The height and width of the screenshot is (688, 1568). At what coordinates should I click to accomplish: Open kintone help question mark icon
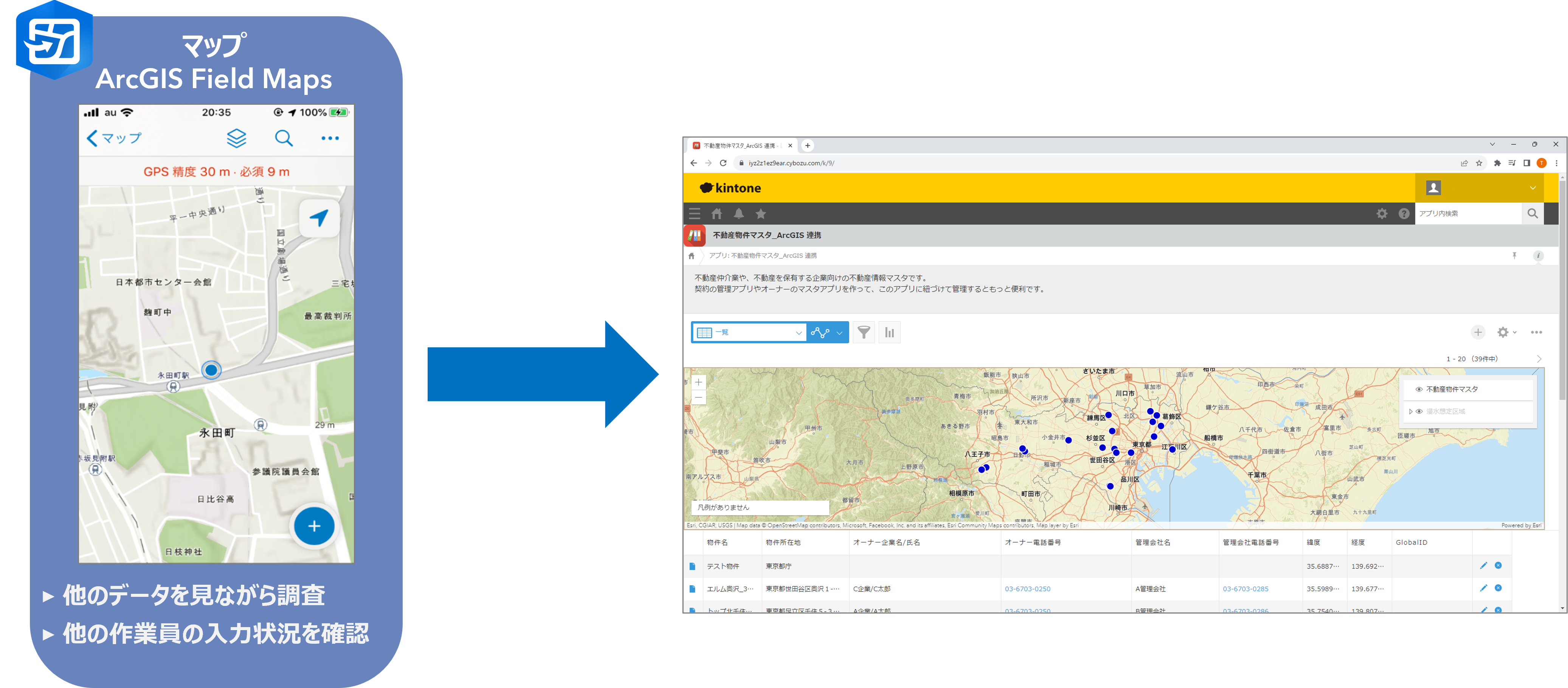[x=1404, y=214]
